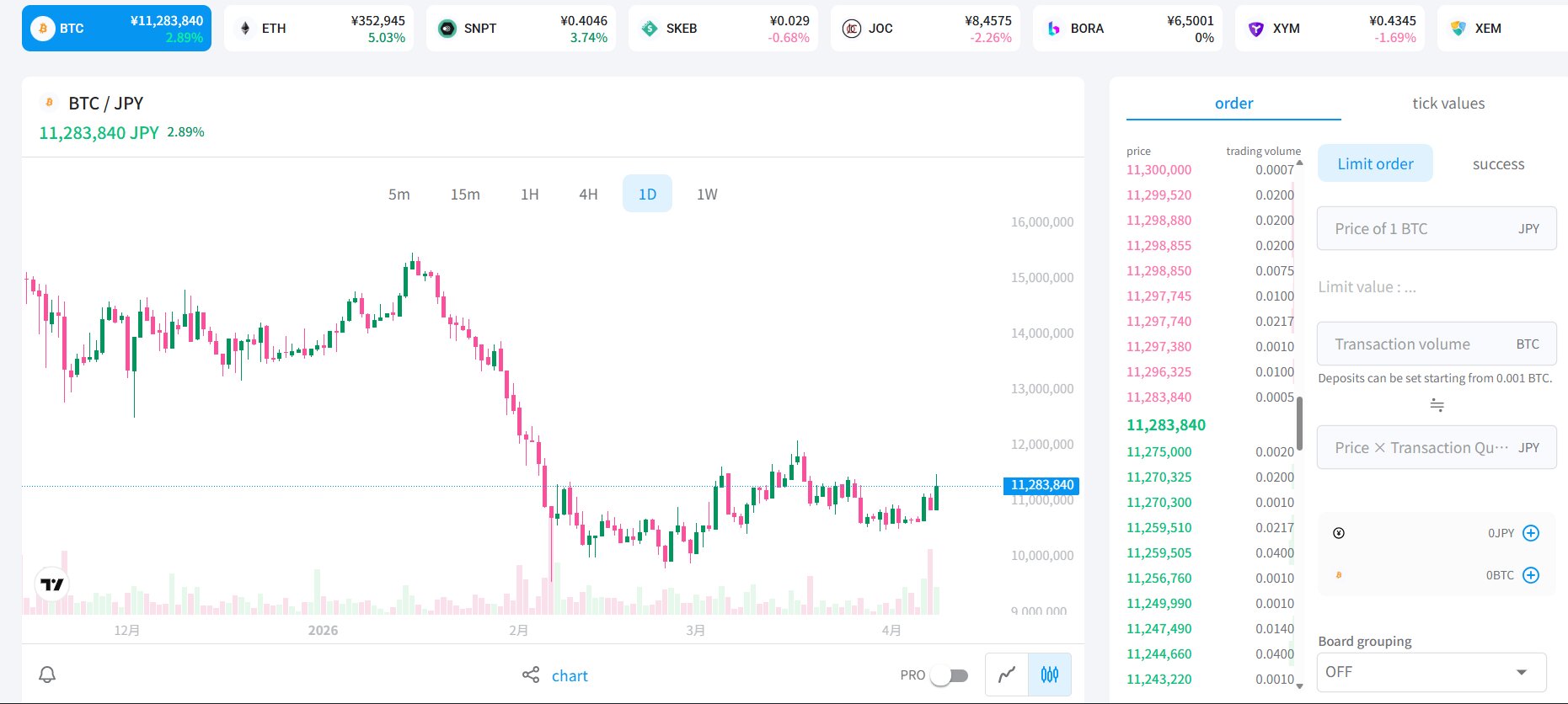This screenshot has width=1568, height=704.
Task: Select the Limit order button
Action: pyautogui.click(x=1375, y=164)
